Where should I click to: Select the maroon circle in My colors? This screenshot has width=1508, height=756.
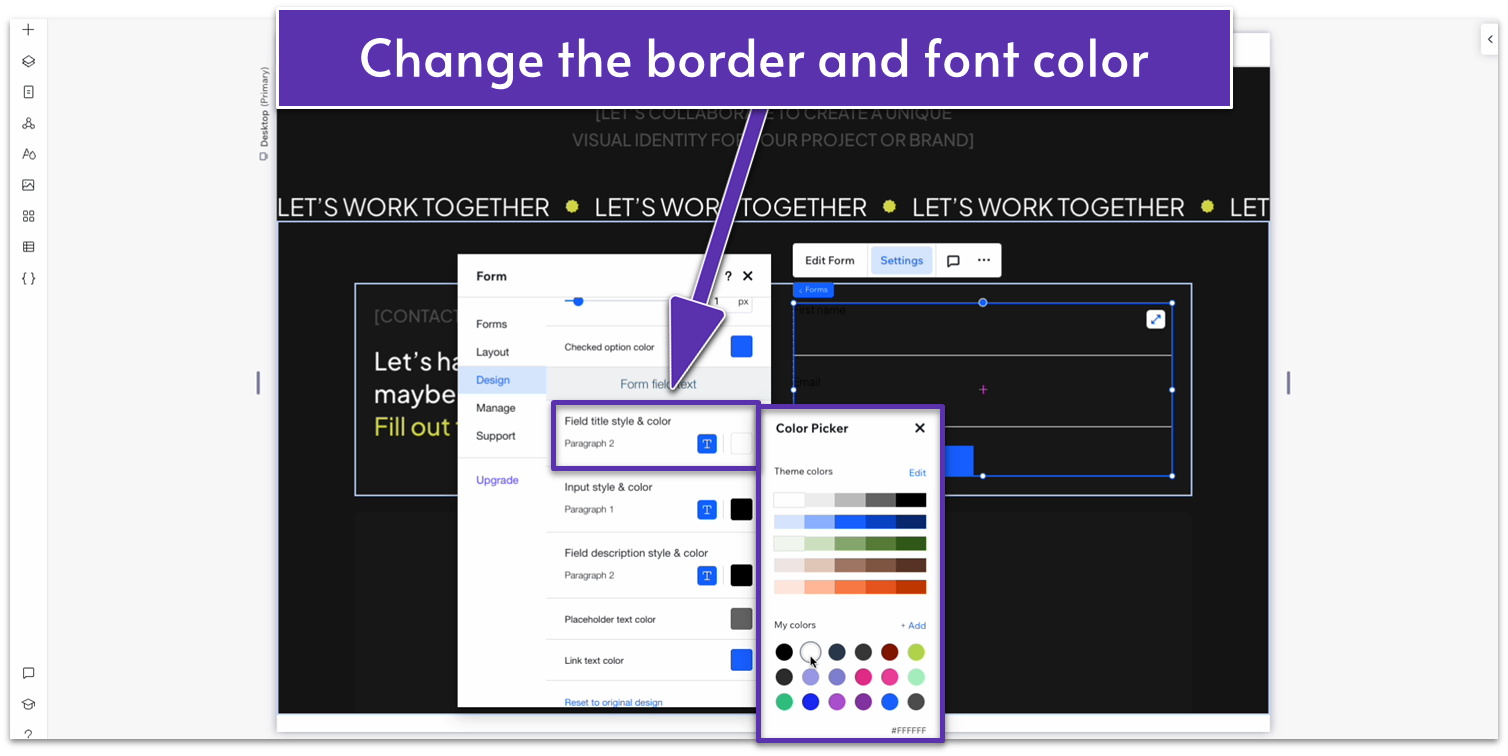coord(890,652)
